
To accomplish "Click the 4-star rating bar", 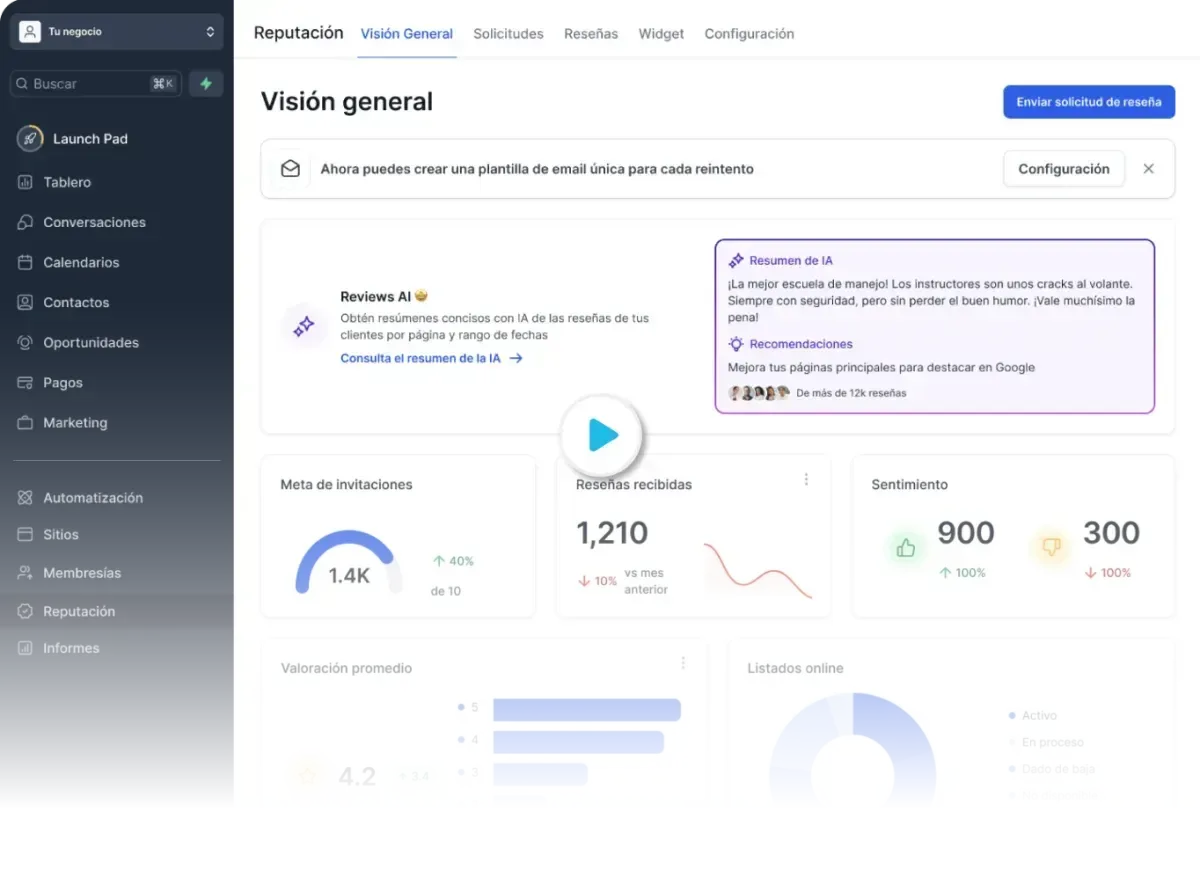I will click(x=578, y=742).
